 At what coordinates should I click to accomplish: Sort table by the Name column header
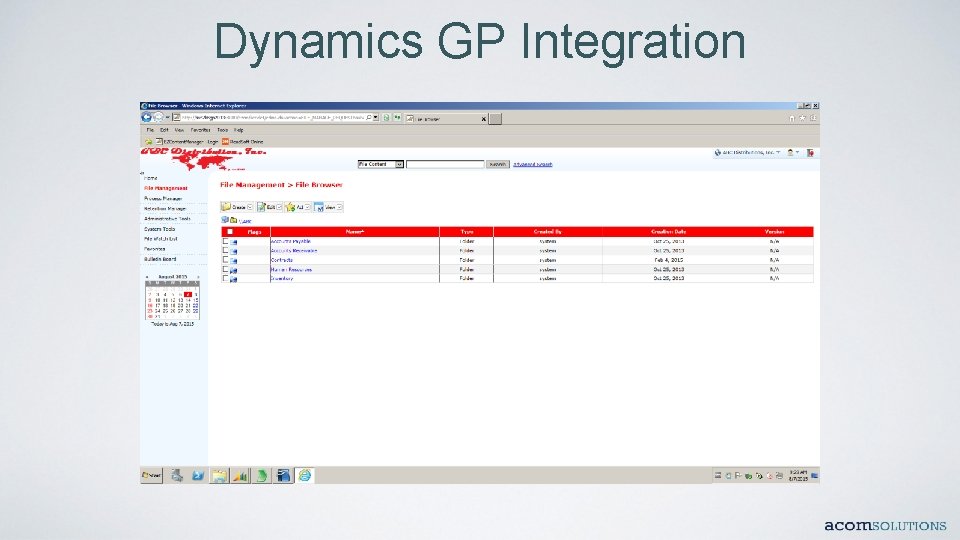(x=354, y=232)
